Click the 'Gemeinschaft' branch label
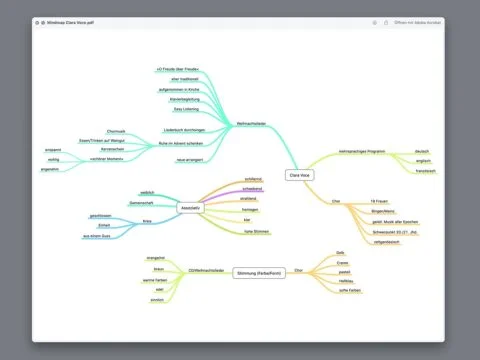The image size is (480, 360). pos(141,203)
